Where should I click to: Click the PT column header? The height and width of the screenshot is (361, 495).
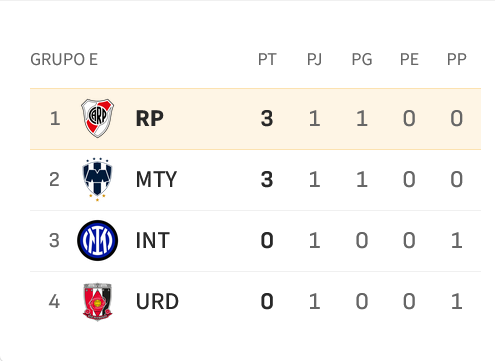pyautogui.click(x=267, y=60)
